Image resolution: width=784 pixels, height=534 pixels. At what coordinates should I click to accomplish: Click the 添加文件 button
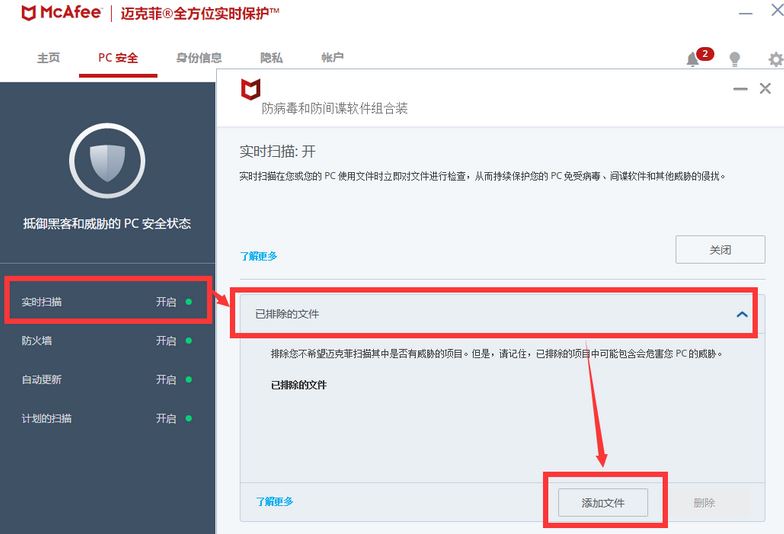pos(603,502)
